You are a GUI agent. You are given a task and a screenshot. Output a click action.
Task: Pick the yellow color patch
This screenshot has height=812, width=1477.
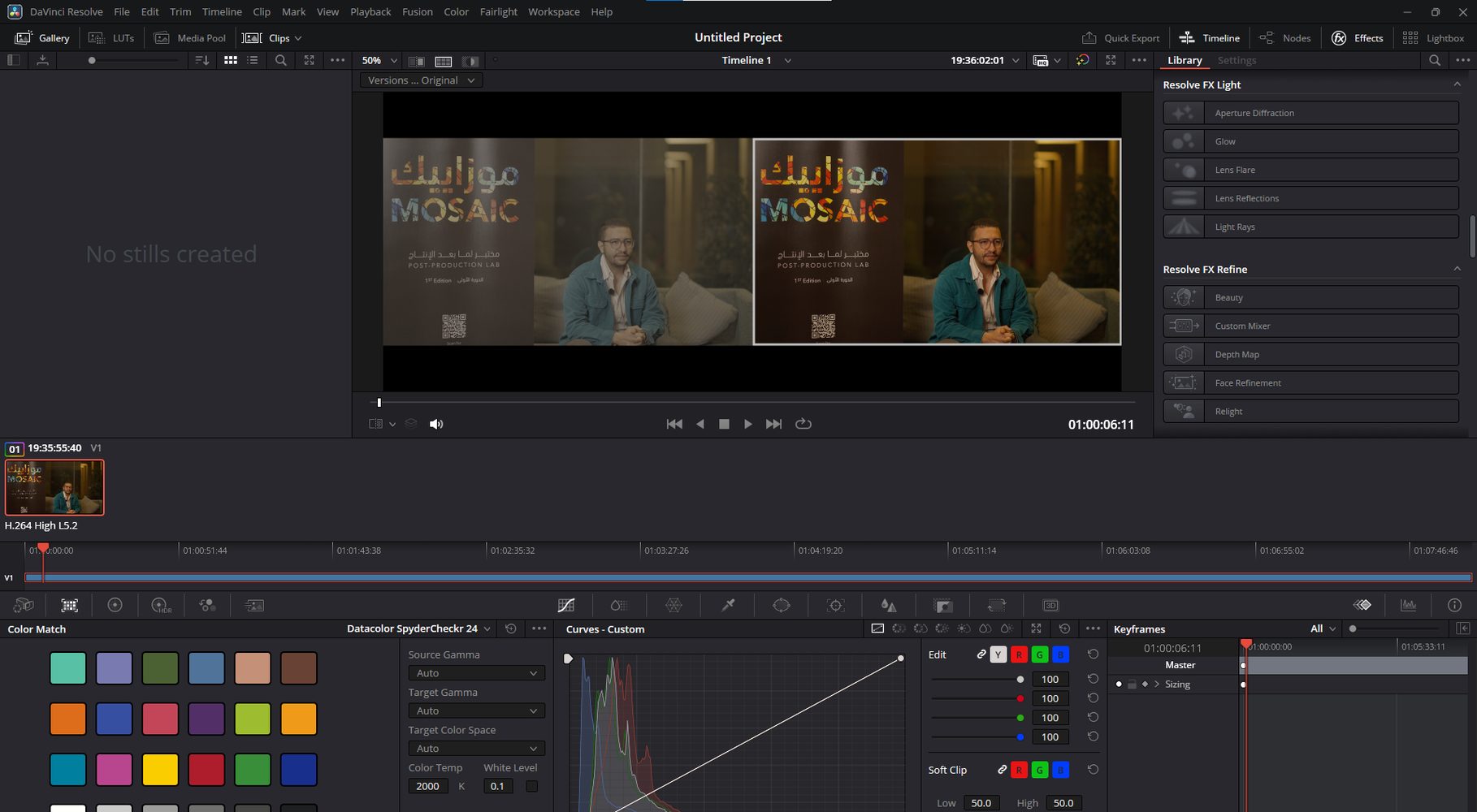coord(160,769)
